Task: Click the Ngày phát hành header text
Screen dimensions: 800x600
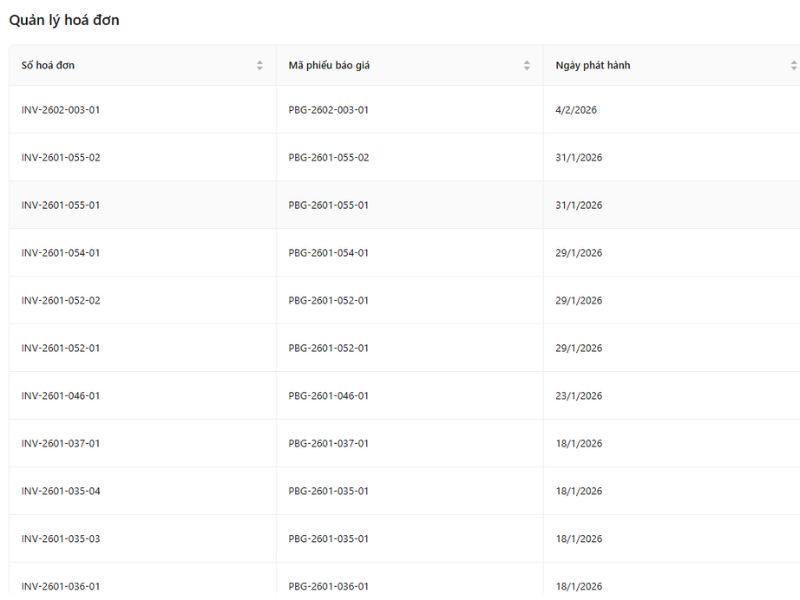Action: click(x=593, y=66)
